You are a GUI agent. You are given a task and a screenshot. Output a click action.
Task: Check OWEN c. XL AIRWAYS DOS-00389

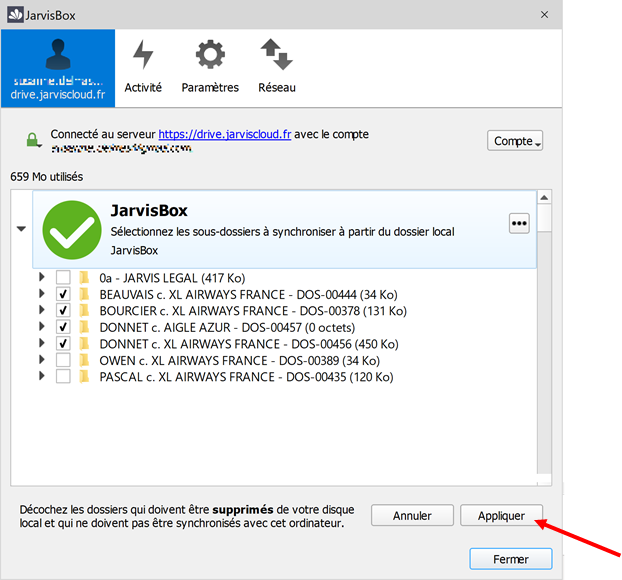click(63, 360)
